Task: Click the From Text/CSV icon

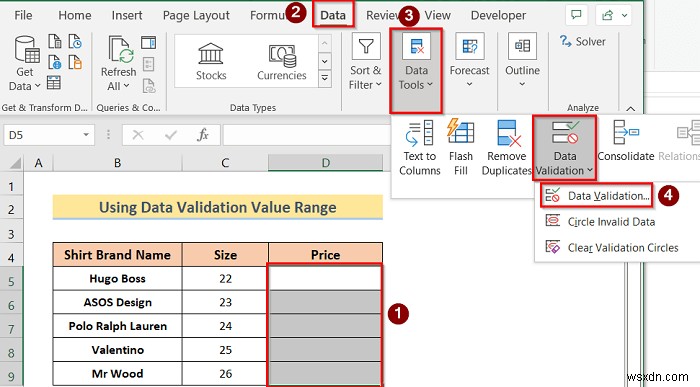Action: pos(54,42)
